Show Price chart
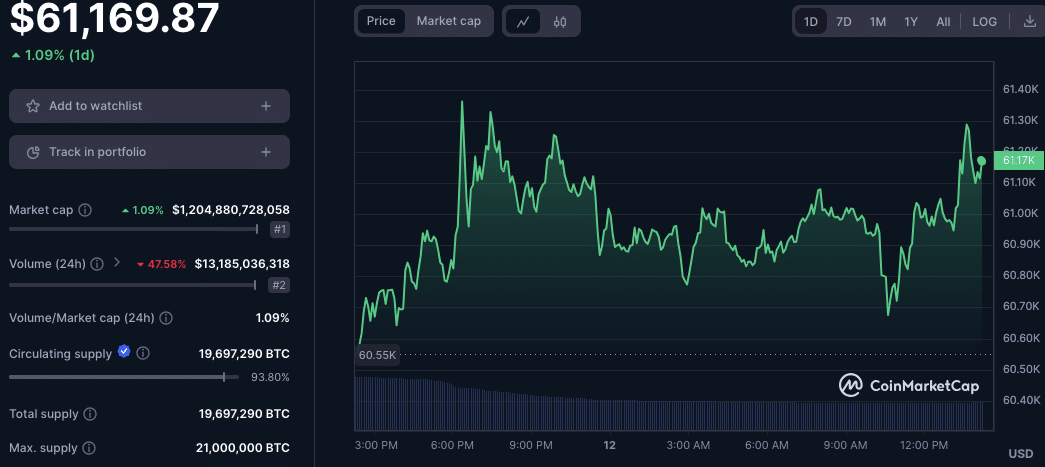Image resolution: width=1045 pixels, height=467 pixels. pyautogui.click(x=381, y=21)
